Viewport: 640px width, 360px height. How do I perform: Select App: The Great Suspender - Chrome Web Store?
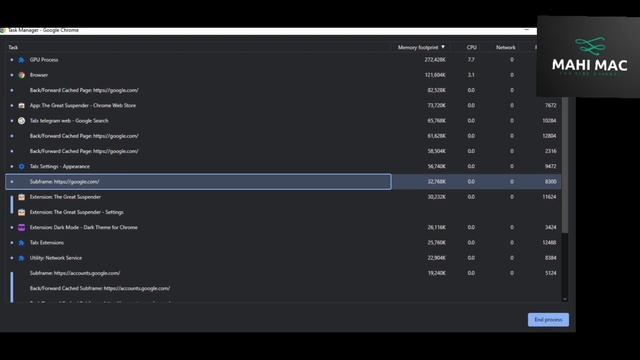click(283, 106)
